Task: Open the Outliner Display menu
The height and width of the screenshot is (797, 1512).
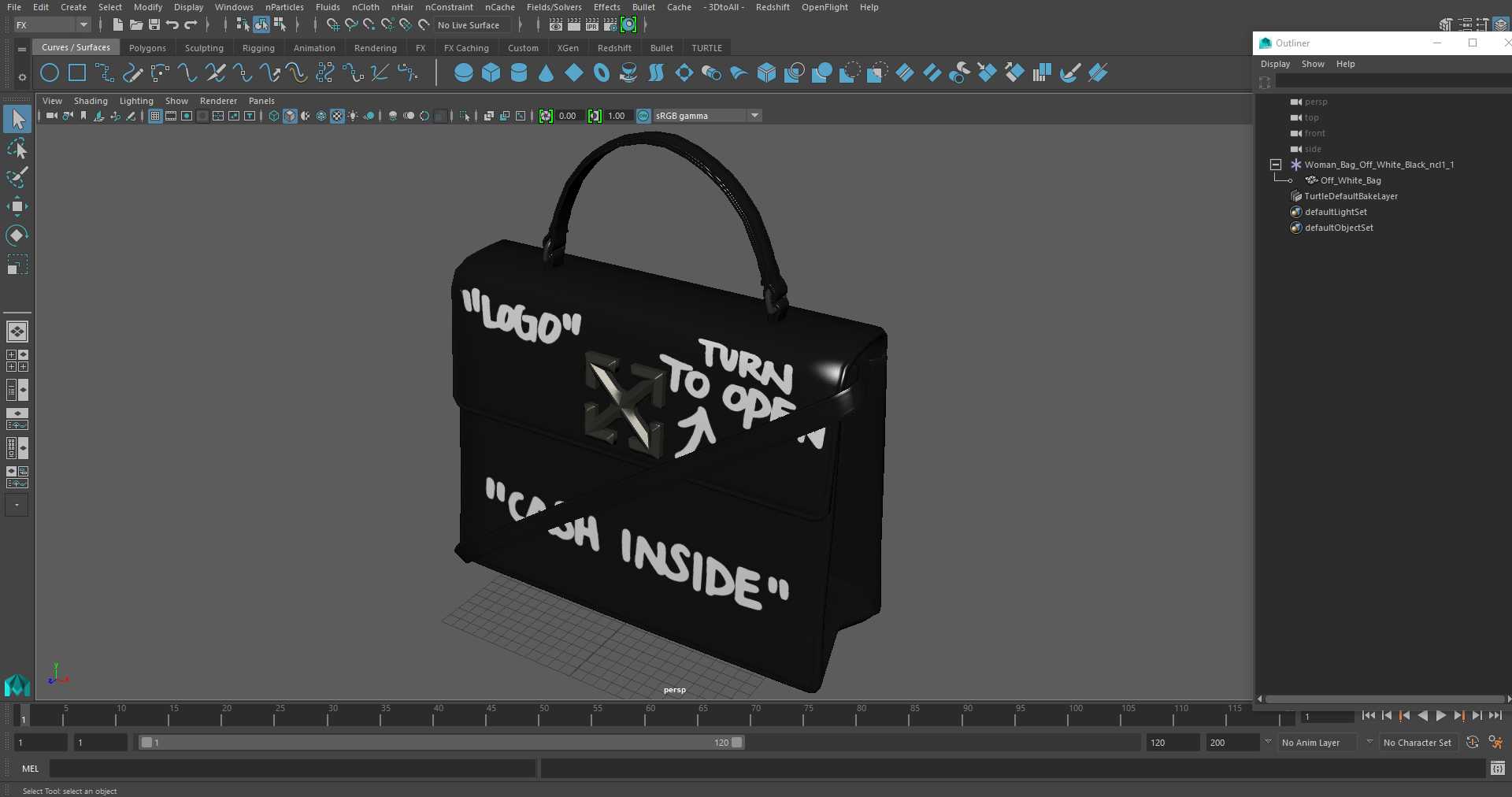Action: tap(1275, 64)
